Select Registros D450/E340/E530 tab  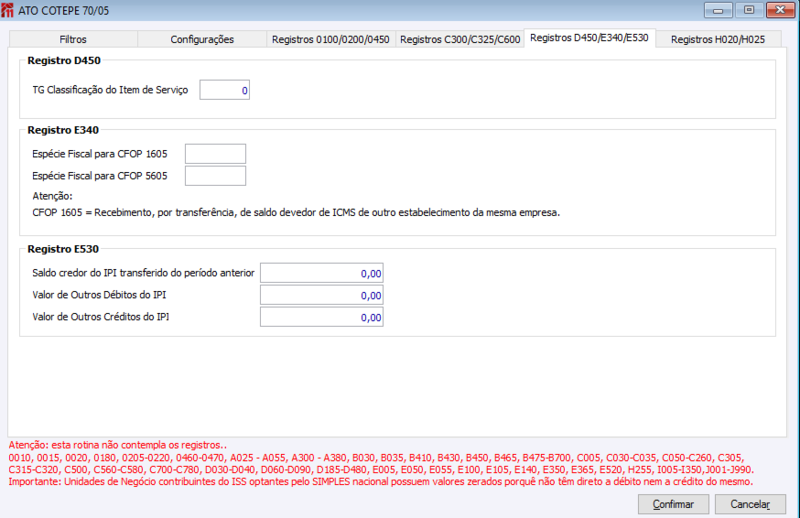pos(589,38)
